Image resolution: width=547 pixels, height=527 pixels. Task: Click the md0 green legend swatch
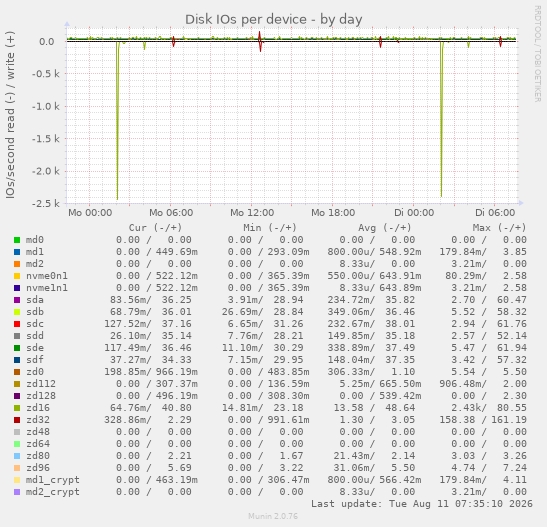17,240
